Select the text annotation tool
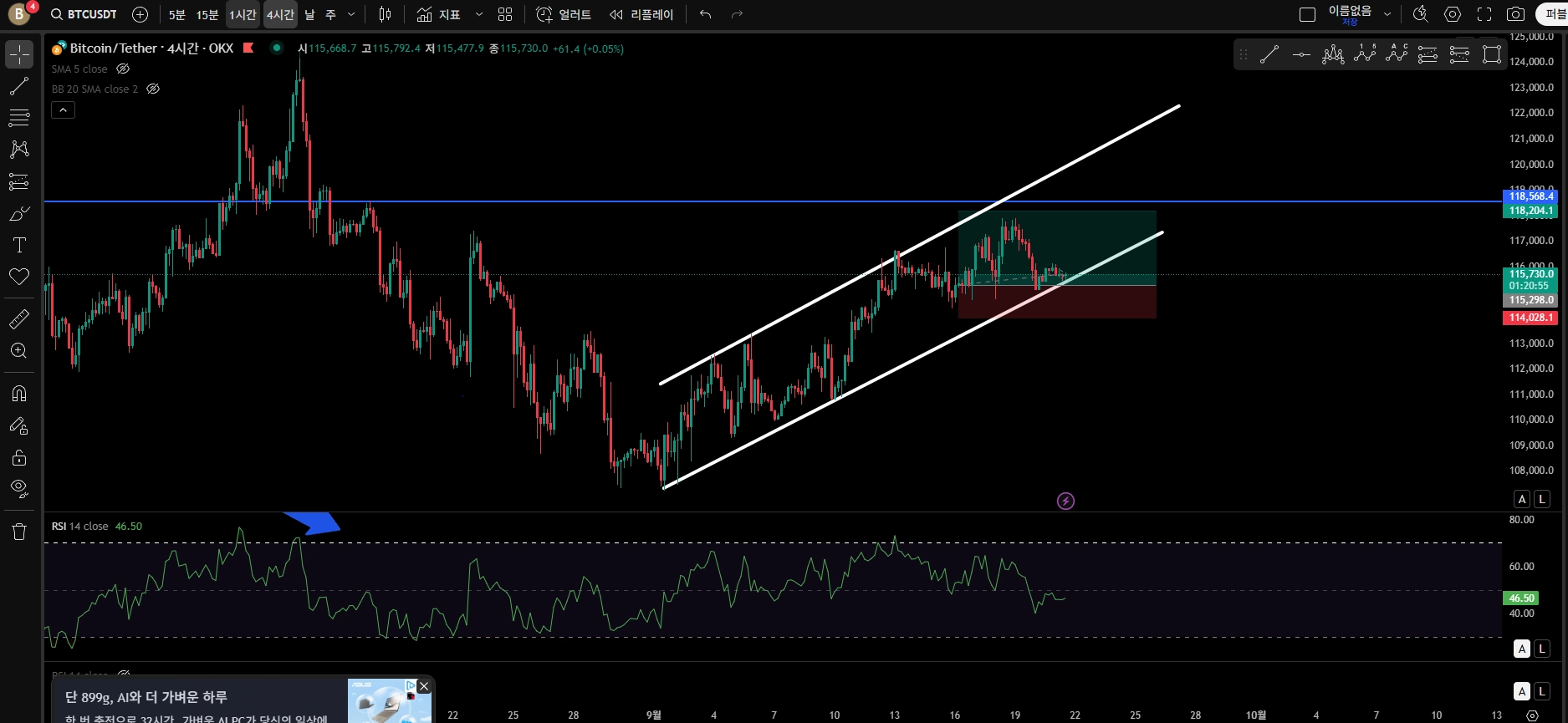Screen dimensions: 1568x723 click(18, 245)
